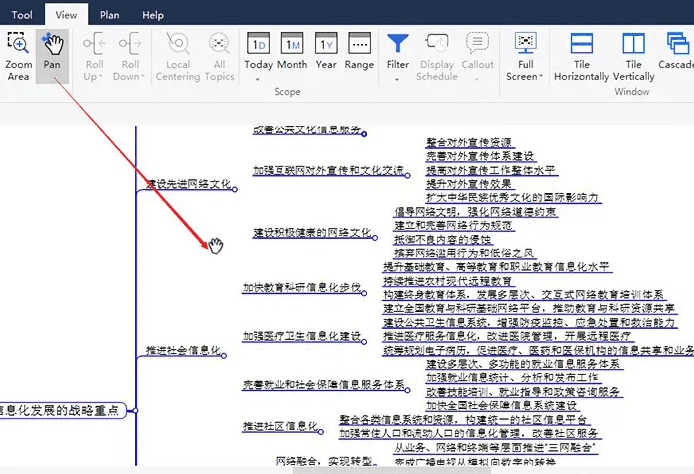Click Tile Horizontally window button
Screen dimensions: 694x474
581,56
